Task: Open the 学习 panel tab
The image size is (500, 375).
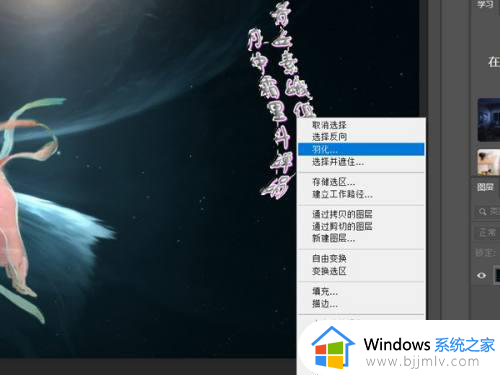Action: pos(485,4)
